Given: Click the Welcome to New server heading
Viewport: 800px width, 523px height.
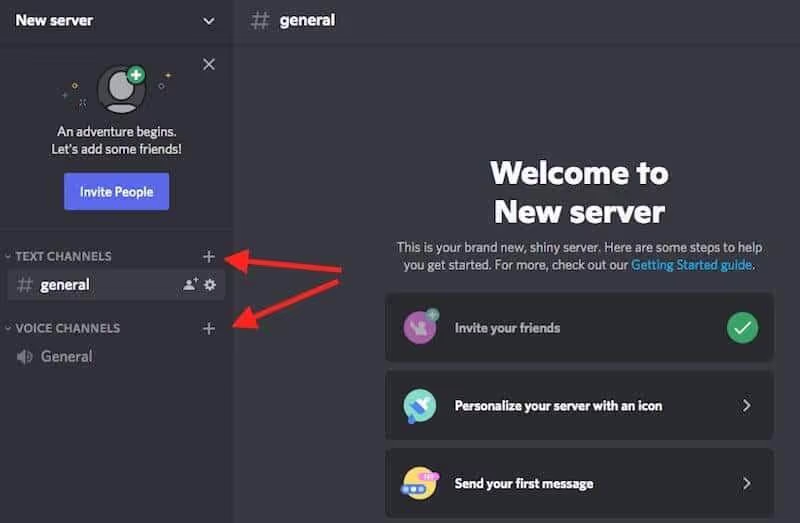Looking at the screenshot, I should pyautogui.click(x=580, y=192).
